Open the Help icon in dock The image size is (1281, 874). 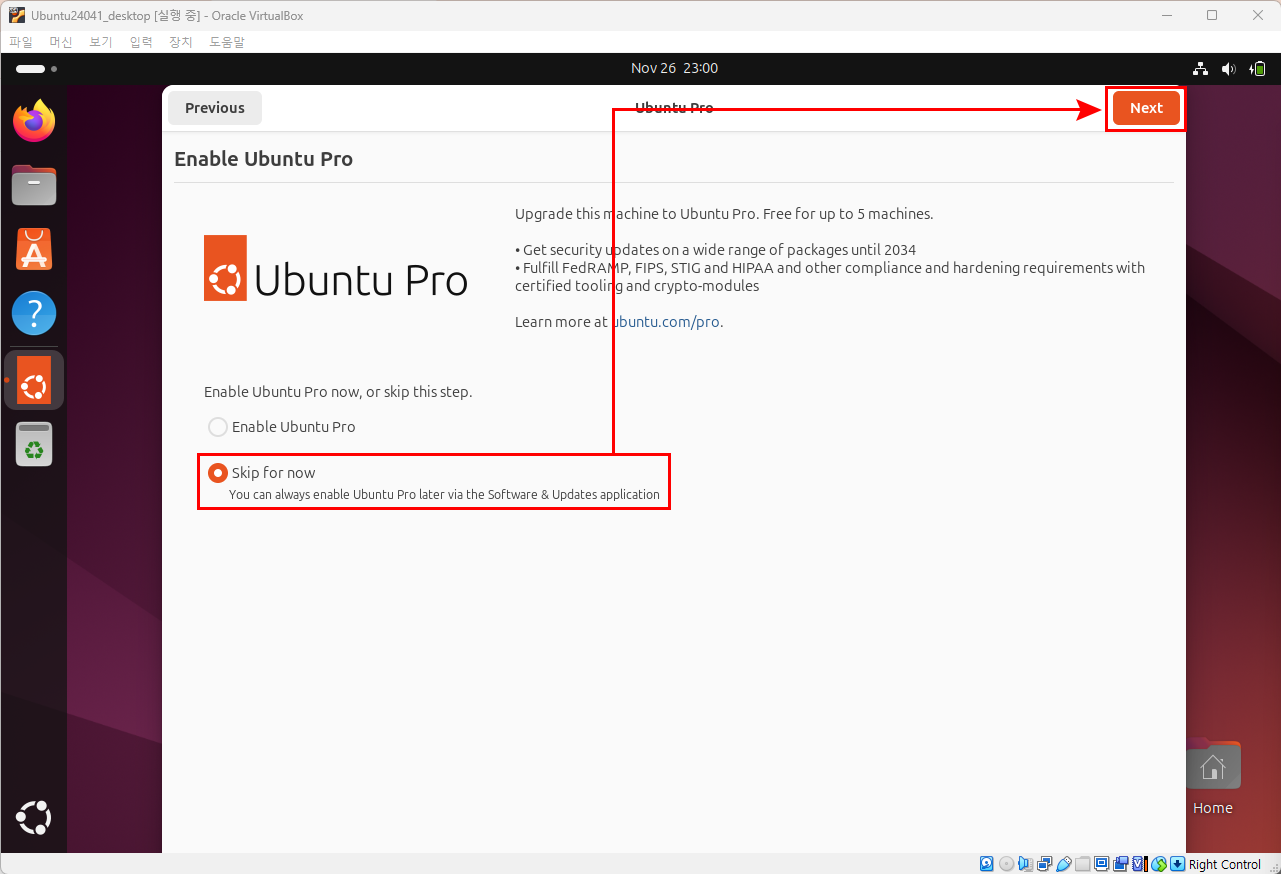[x=34, y=313]
